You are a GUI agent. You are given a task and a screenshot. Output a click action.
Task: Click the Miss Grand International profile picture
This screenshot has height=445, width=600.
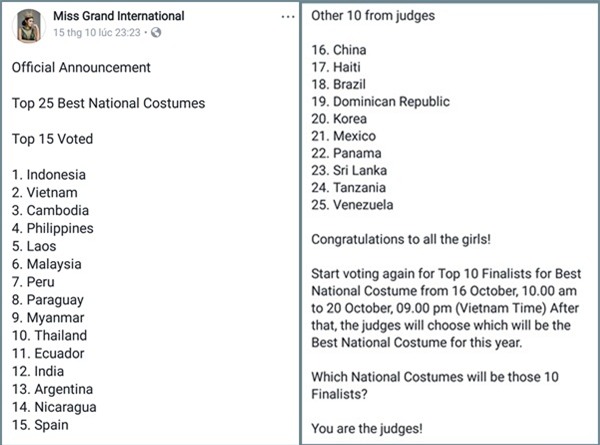coord(27,25)
